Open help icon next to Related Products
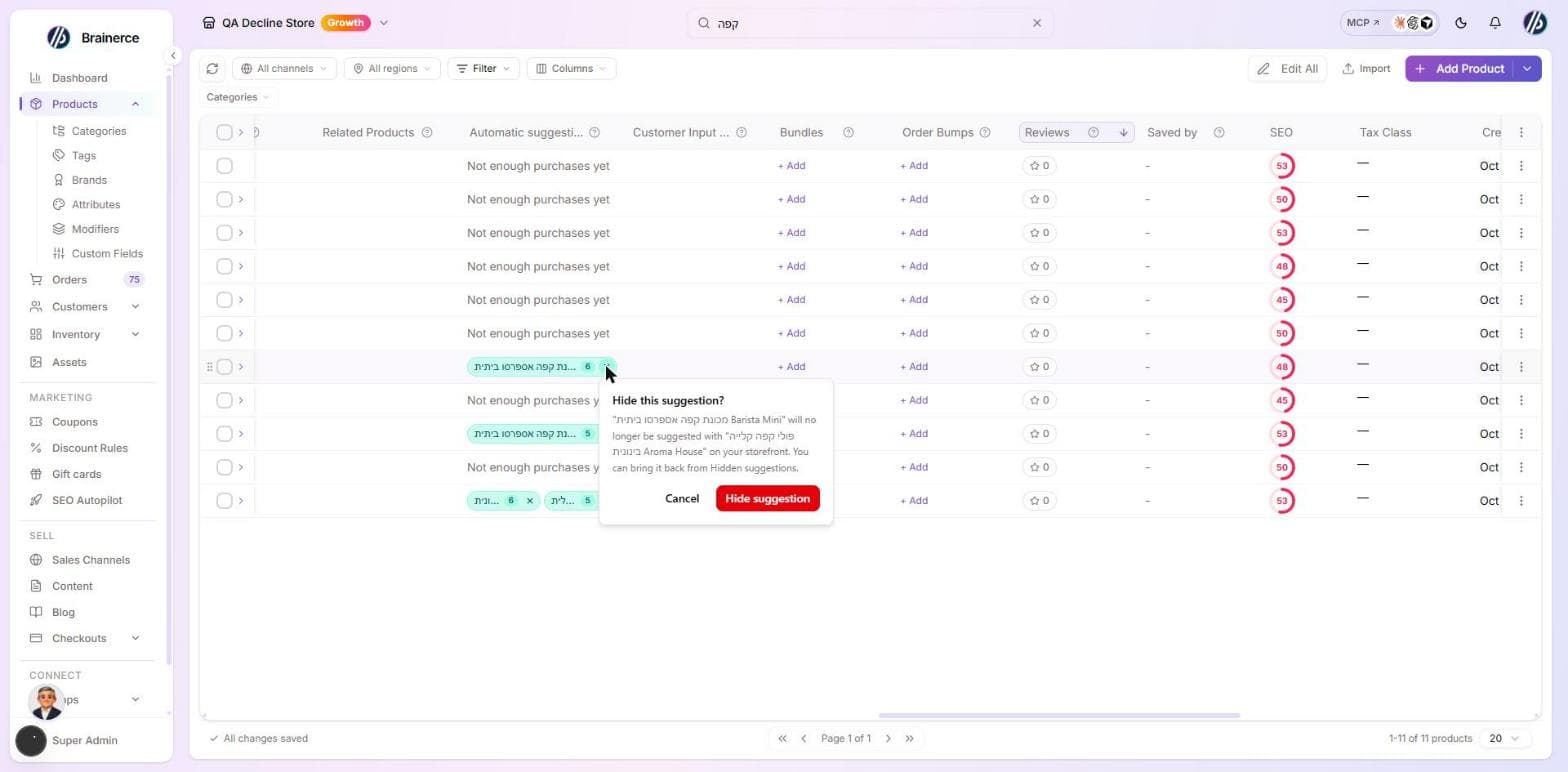The image size is (1568, 772). pyautogui.click(x=427, y=133)
